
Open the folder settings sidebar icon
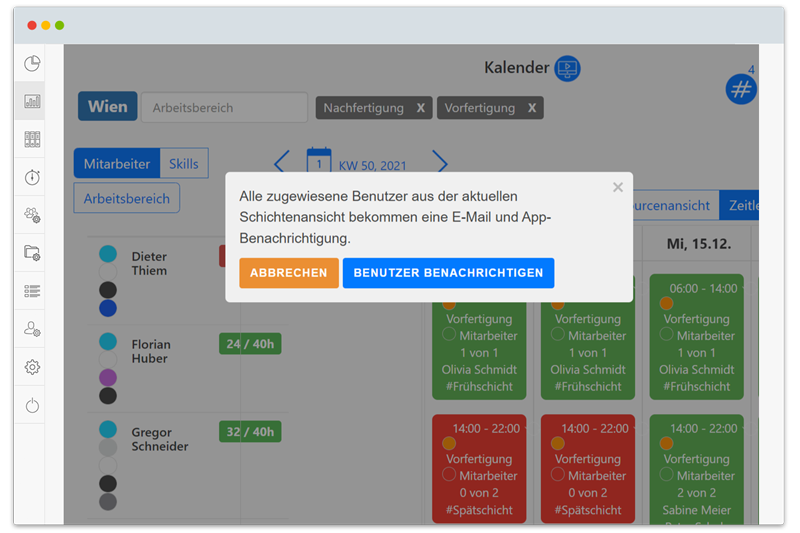point(32,253)
